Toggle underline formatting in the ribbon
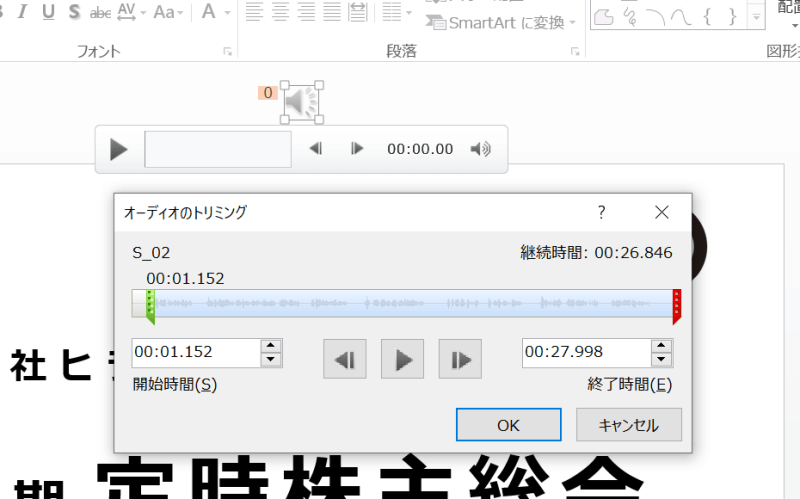The height and width of the screenshot is (499, 800). (x=48, y=12)
